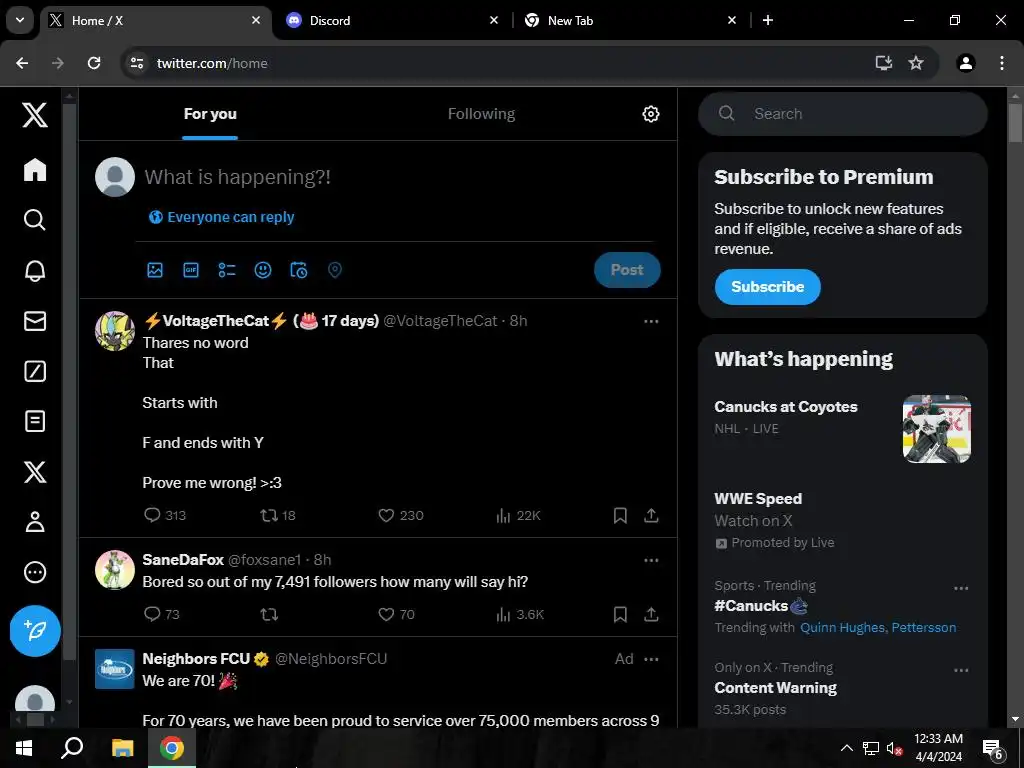
Task: Reply to SaneDaFox post with 73 replies
Action: click(161, 614)
